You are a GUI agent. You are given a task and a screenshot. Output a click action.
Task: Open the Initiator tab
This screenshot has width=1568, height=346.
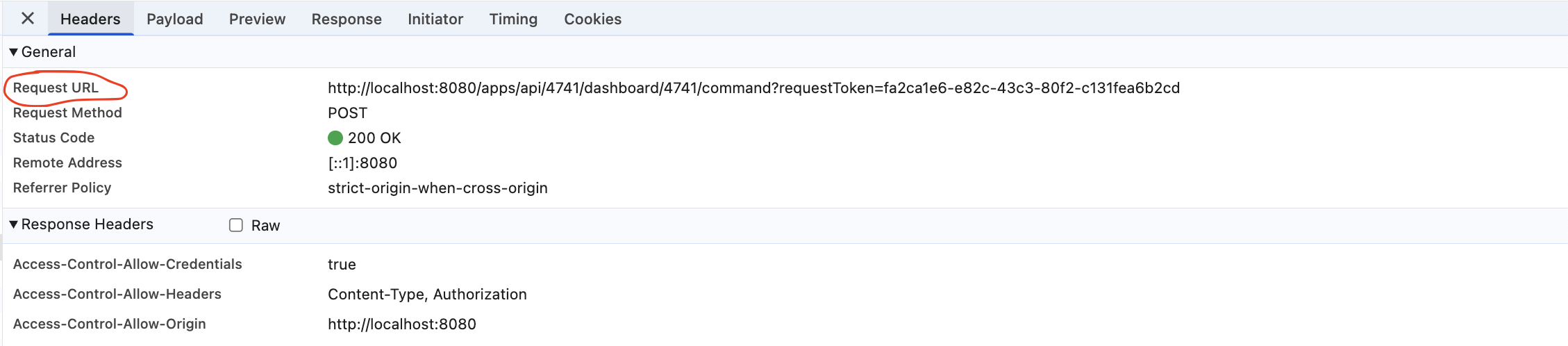point(435,19)
